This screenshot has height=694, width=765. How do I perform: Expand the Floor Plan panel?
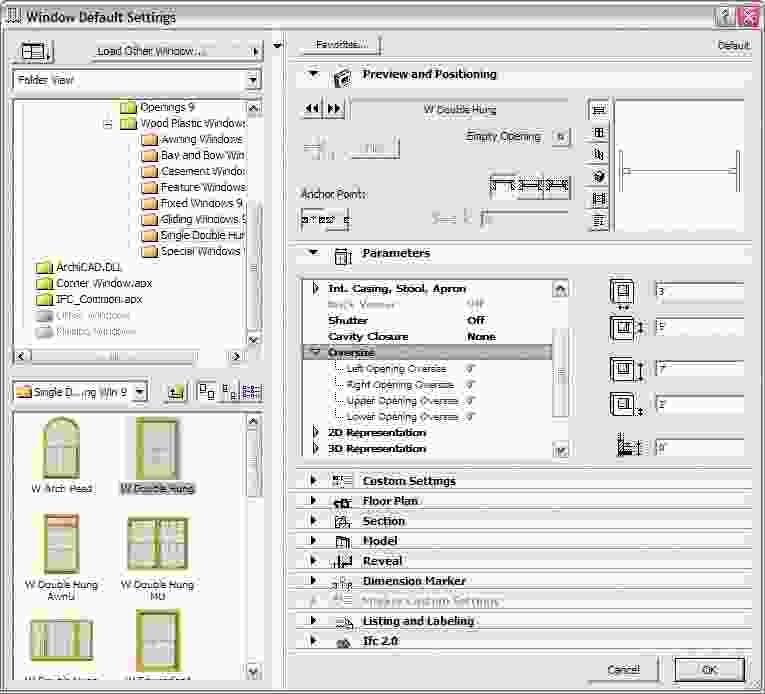[x=313, y=500]
